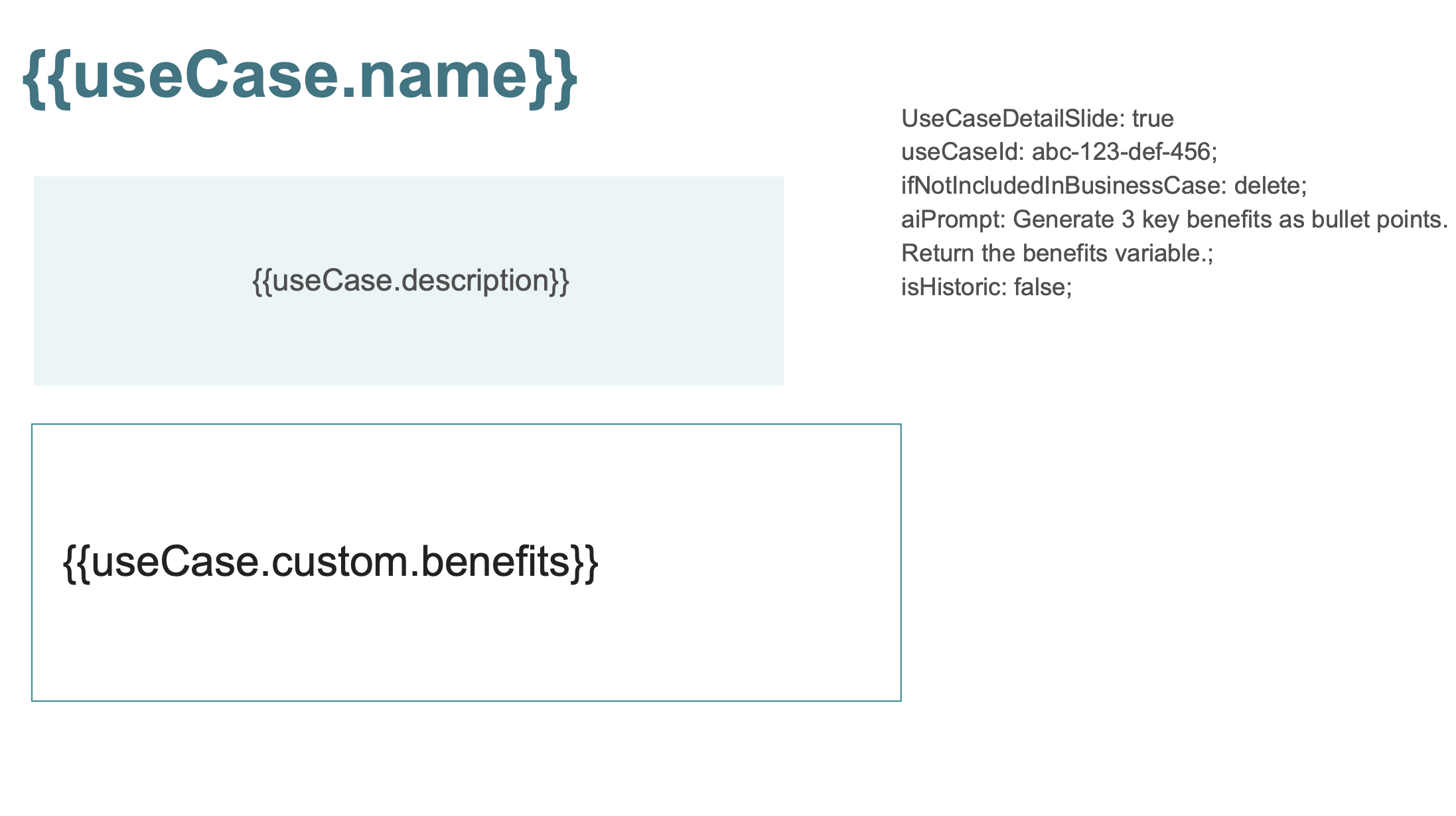The height and width of the screenshot is (816, 1456).
Task: Click the {{useCase.description}} placeholder text
Action: (x=411, y=281)
